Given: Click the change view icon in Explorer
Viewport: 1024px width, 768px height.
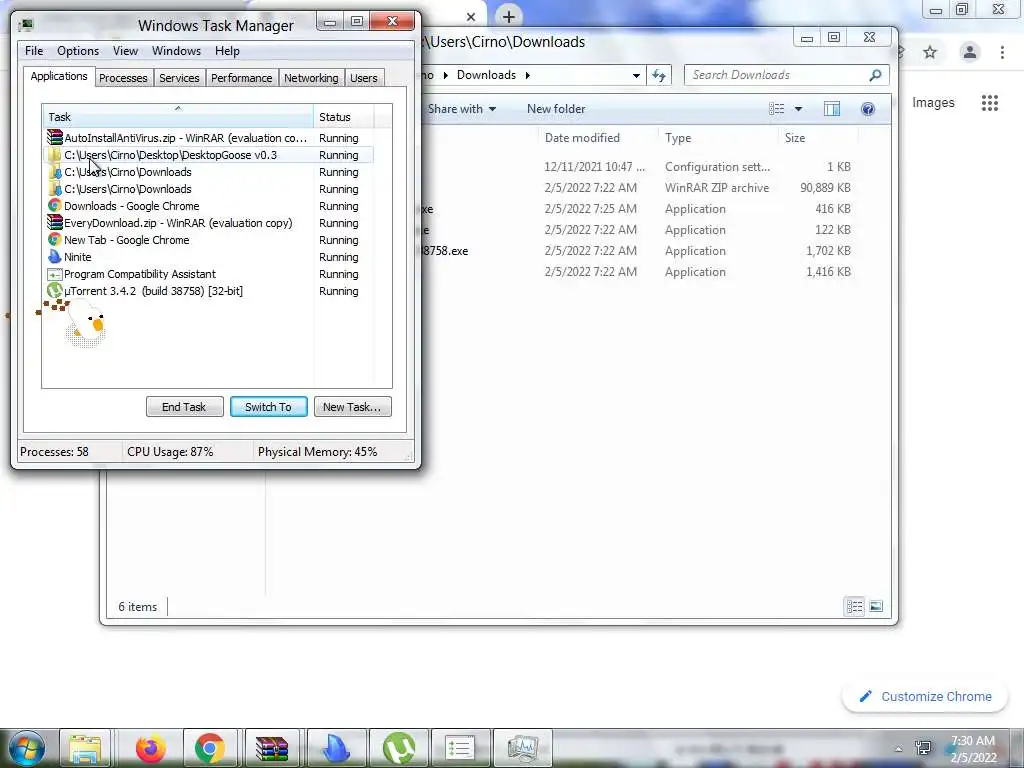Looking at the screenshot, I should click(776, 109).
